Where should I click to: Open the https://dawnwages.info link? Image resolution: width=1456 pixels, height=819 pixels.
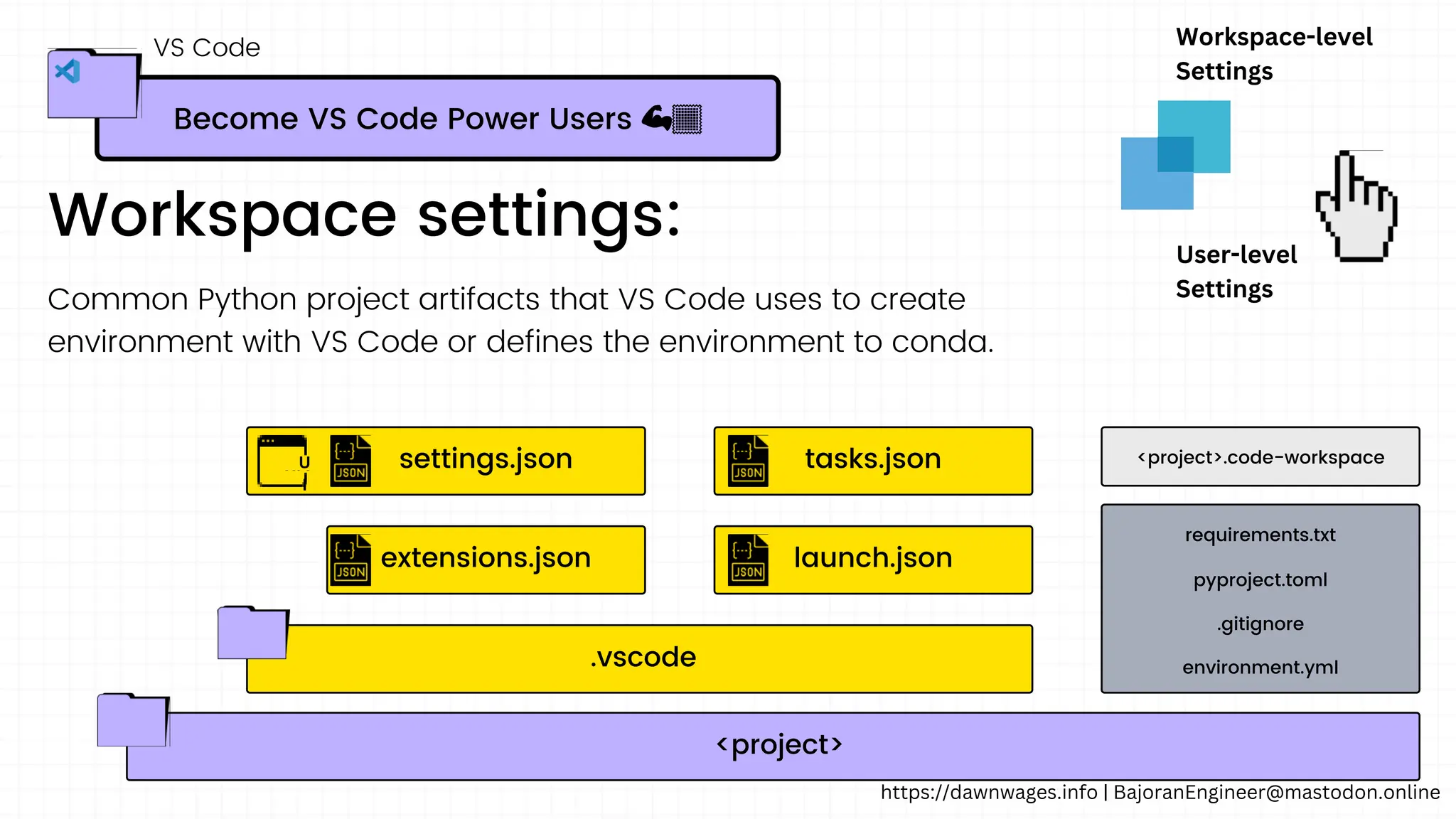click(x=989, y=793)
